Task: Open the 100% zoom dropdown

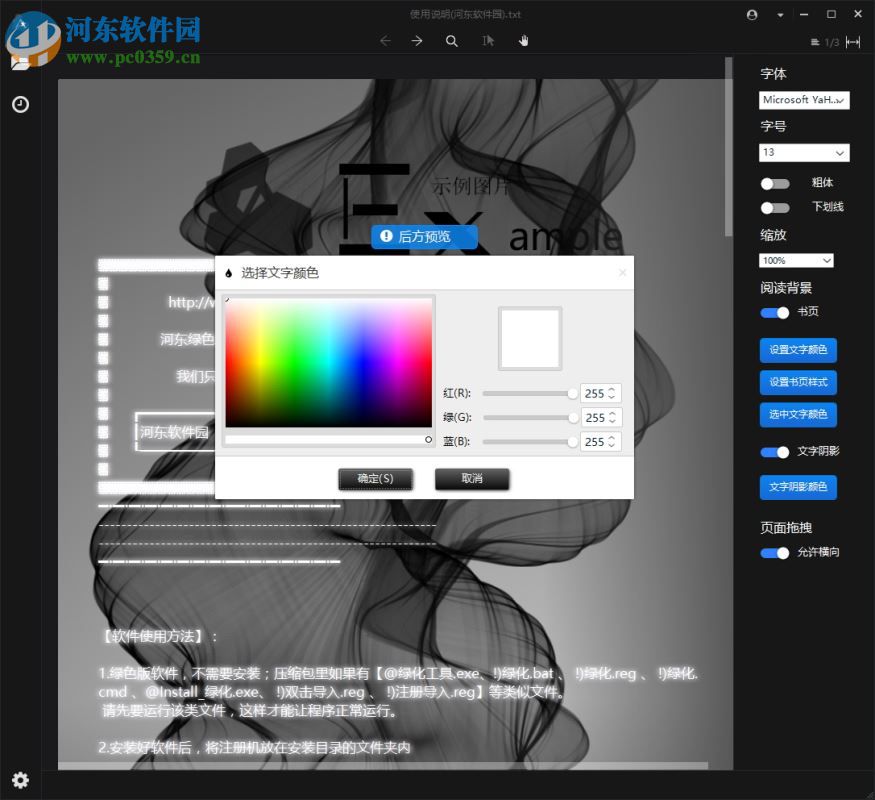Action: (796, 261)
